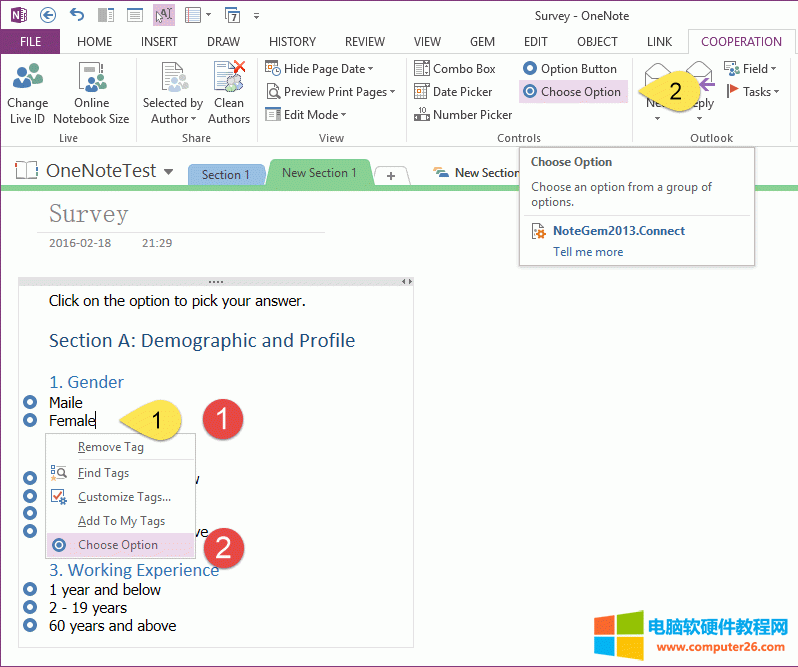Select the 2 - 19 years radio button

pos(30,607)
